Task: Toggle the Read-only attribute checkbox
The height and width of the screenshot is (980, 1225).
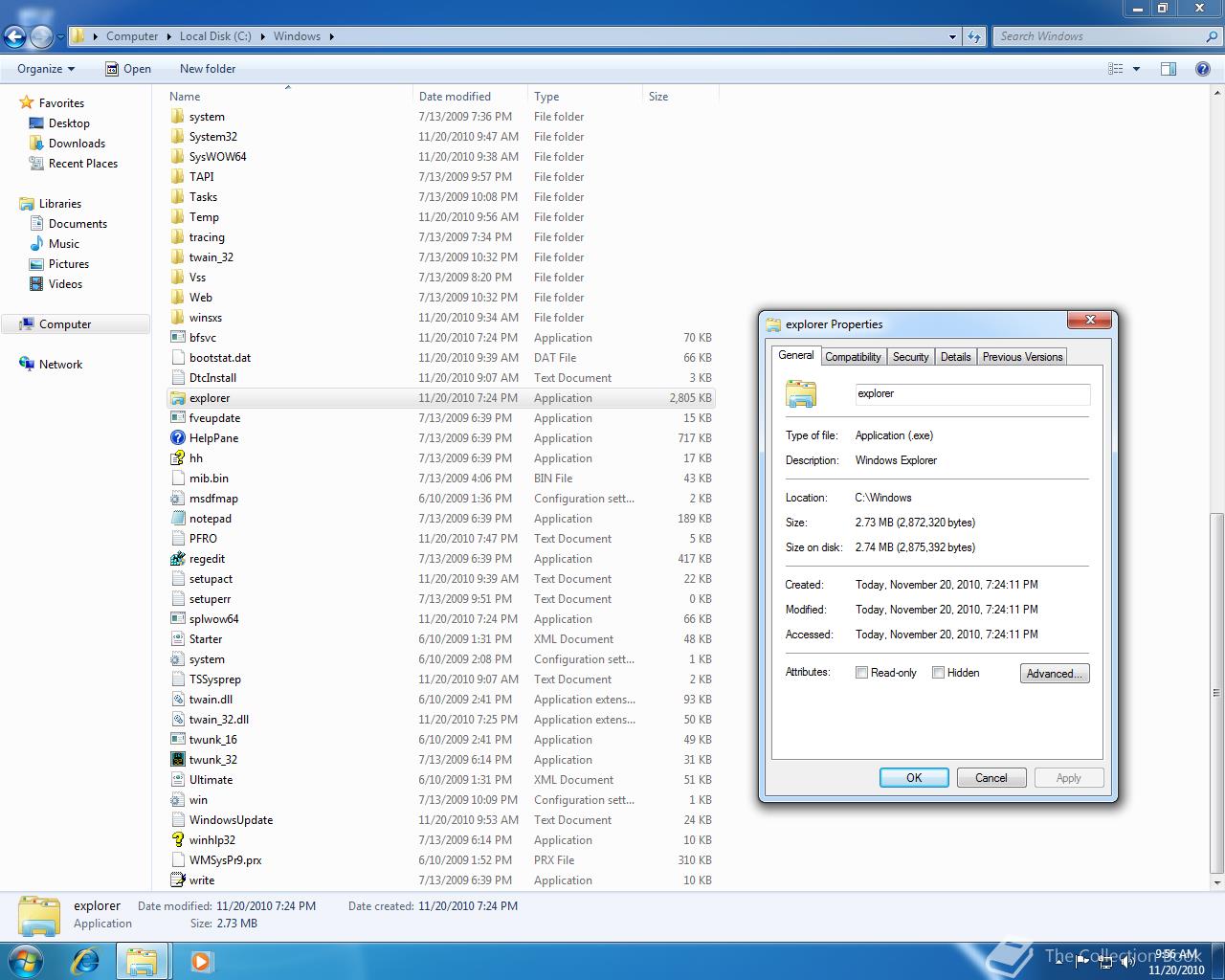Action: click(861, 673)
